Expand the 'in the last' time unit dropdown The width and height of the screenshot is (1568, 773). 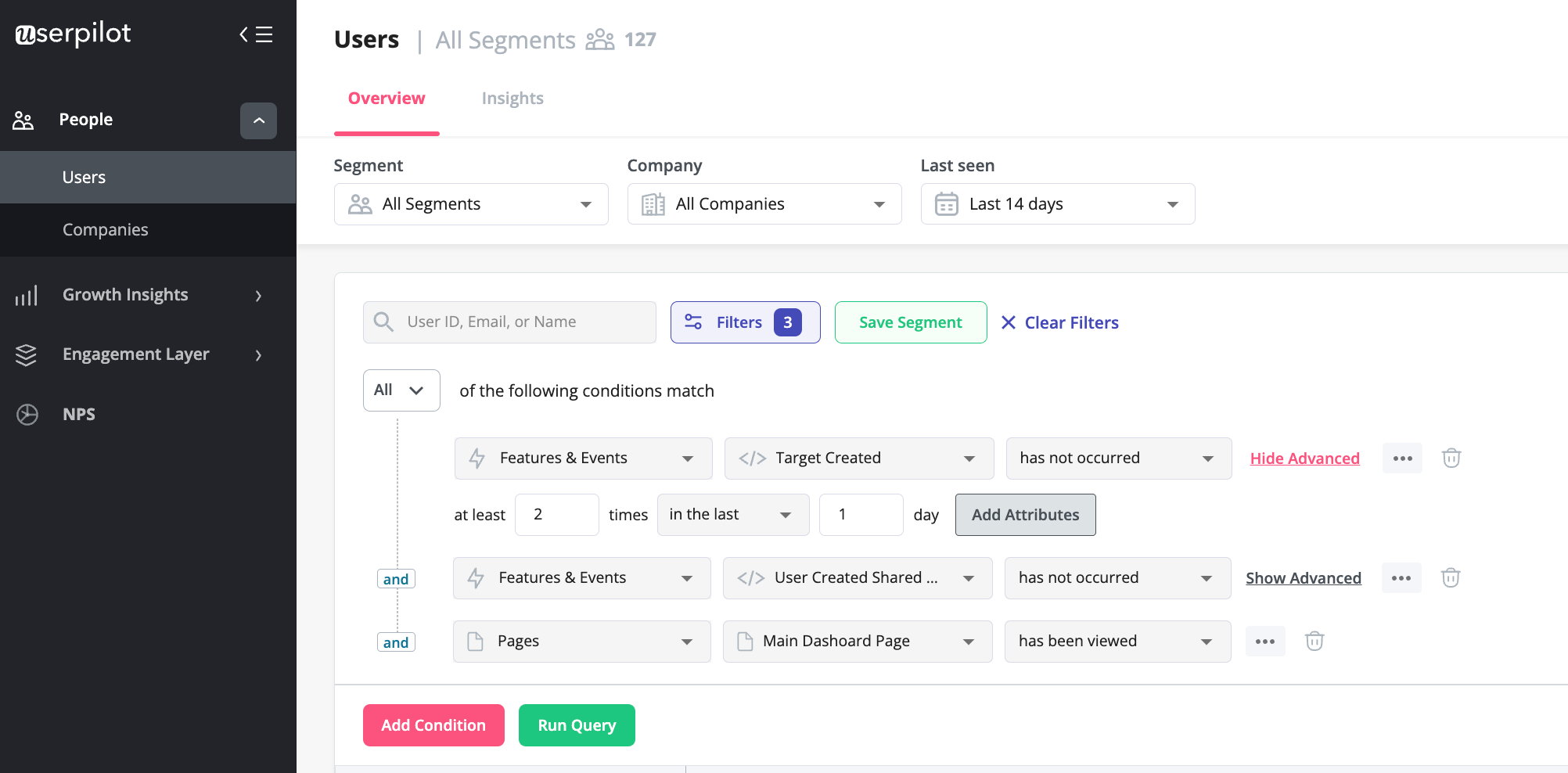(732, 514)
